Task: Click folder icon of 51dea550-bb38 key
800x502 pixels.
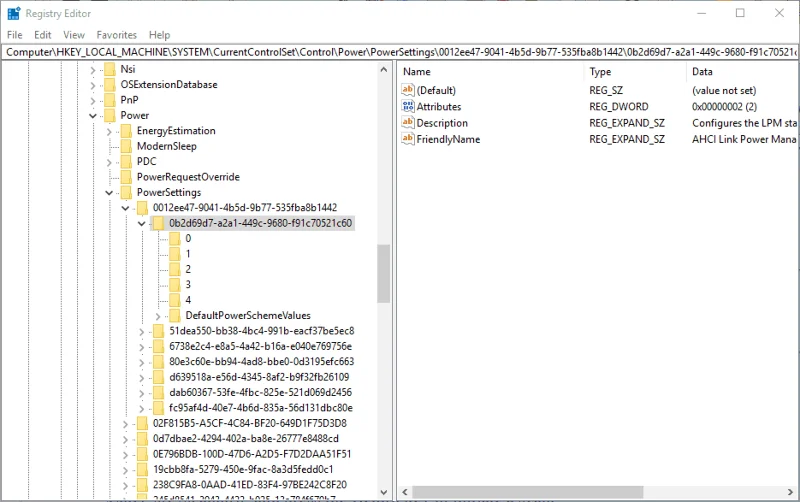Action: [x=158, y=331]
